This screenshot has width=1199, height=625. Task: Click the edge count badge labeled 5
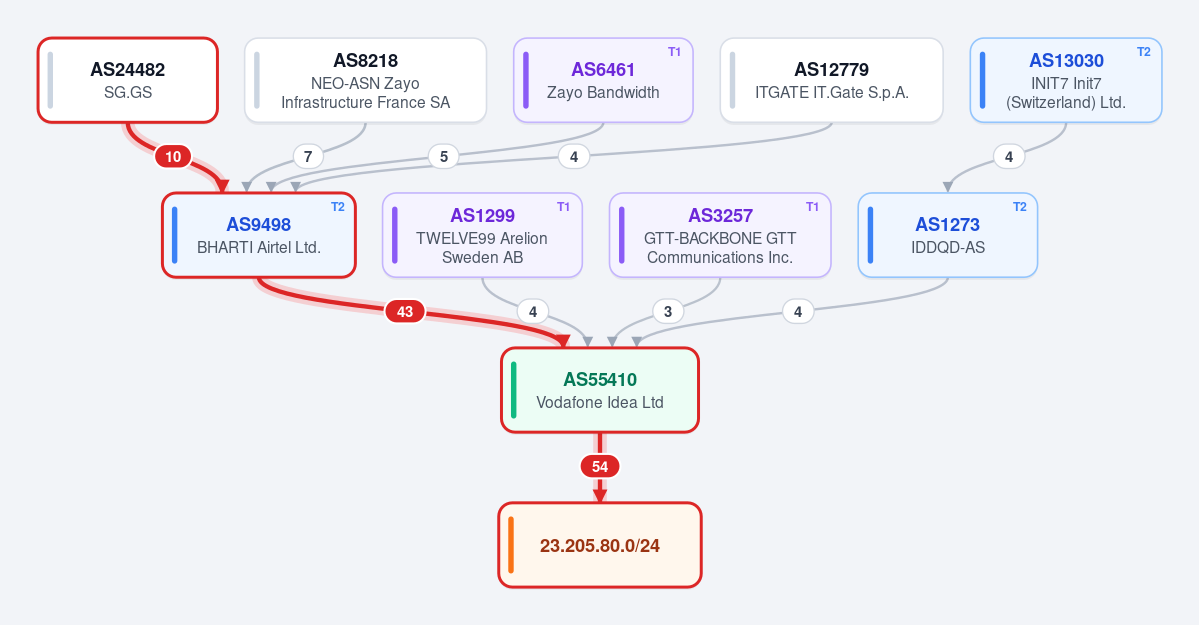click(x=444, y=157)
